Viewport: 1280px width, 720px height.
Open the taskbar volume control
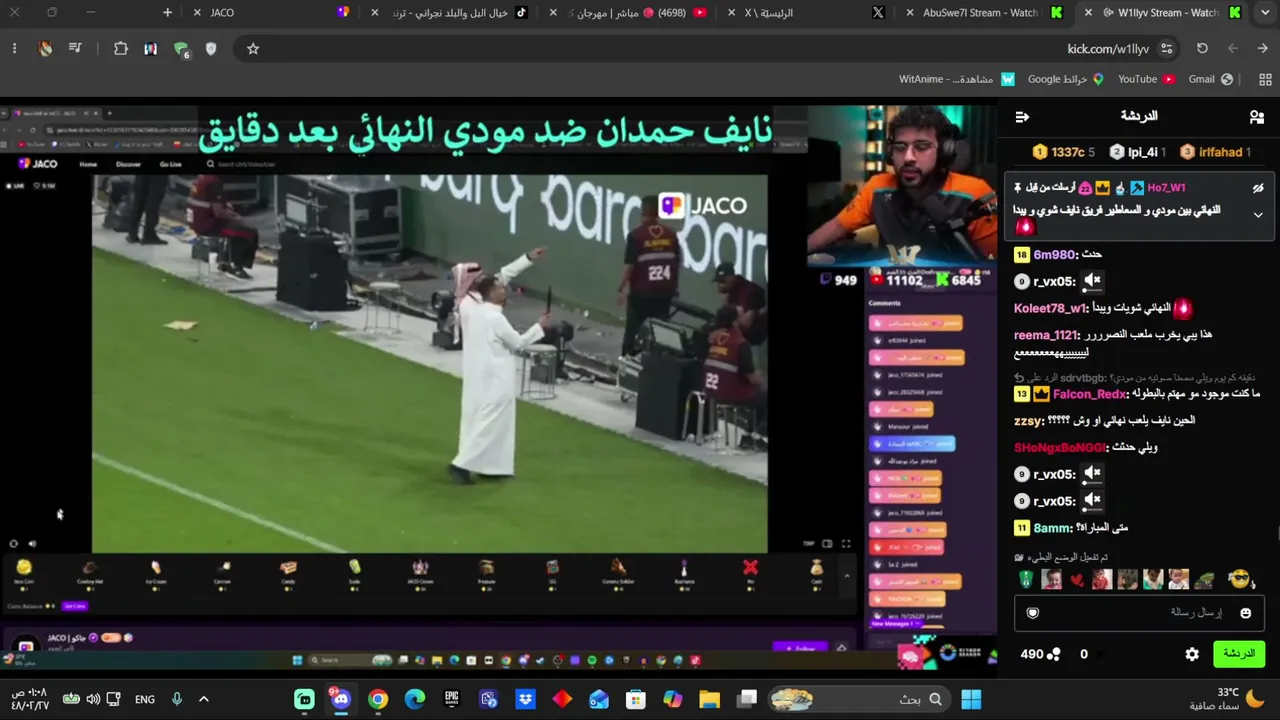pyautogui.click(x=92, y=699)
